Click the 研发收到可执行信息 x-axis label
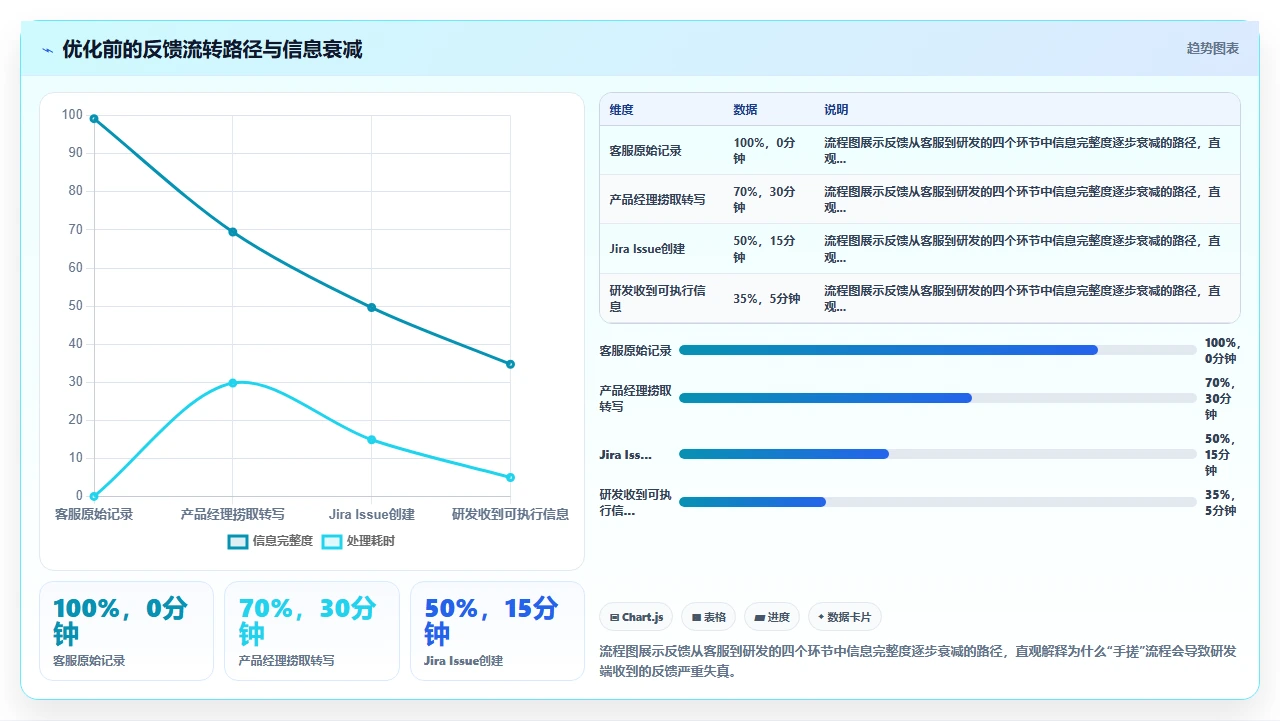Viewport: 1280px width, 721px height. click(510, 515)
